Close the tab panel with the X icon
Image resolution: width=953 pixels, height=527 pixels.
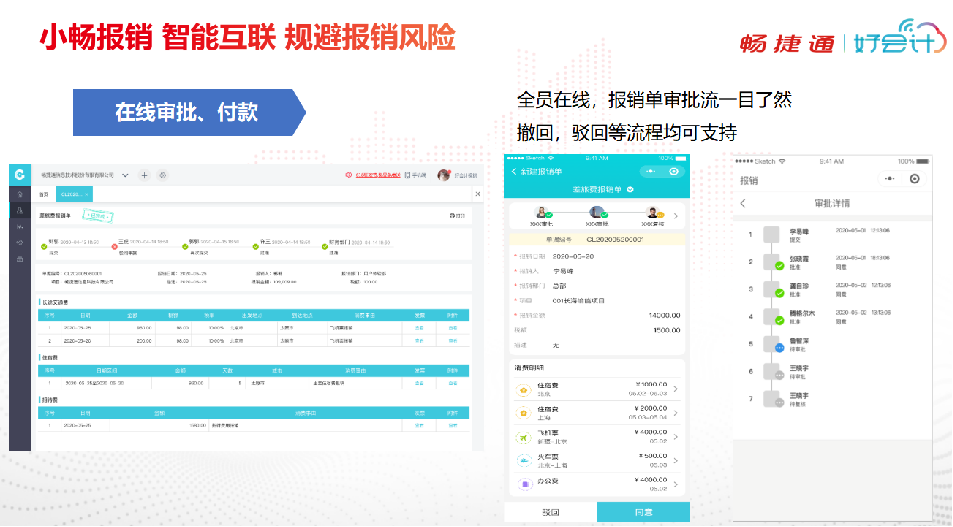pyautogui.click(x=476, y=194)
